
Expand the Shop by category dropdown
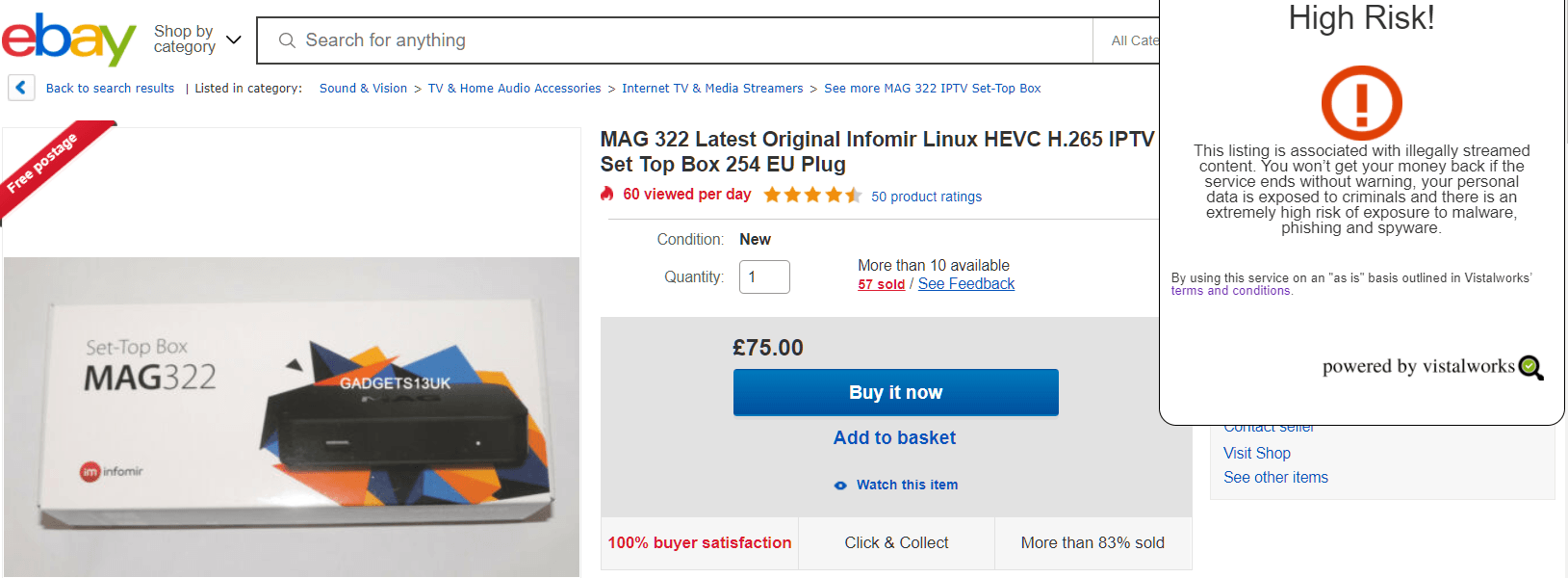(197, 39)
